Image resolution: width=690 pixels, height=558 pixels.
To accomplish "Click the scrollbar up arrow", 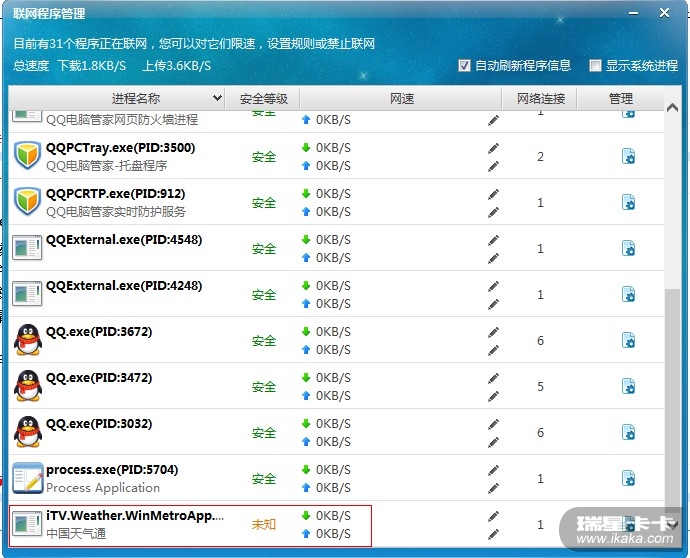I will (x=672, y=107).
